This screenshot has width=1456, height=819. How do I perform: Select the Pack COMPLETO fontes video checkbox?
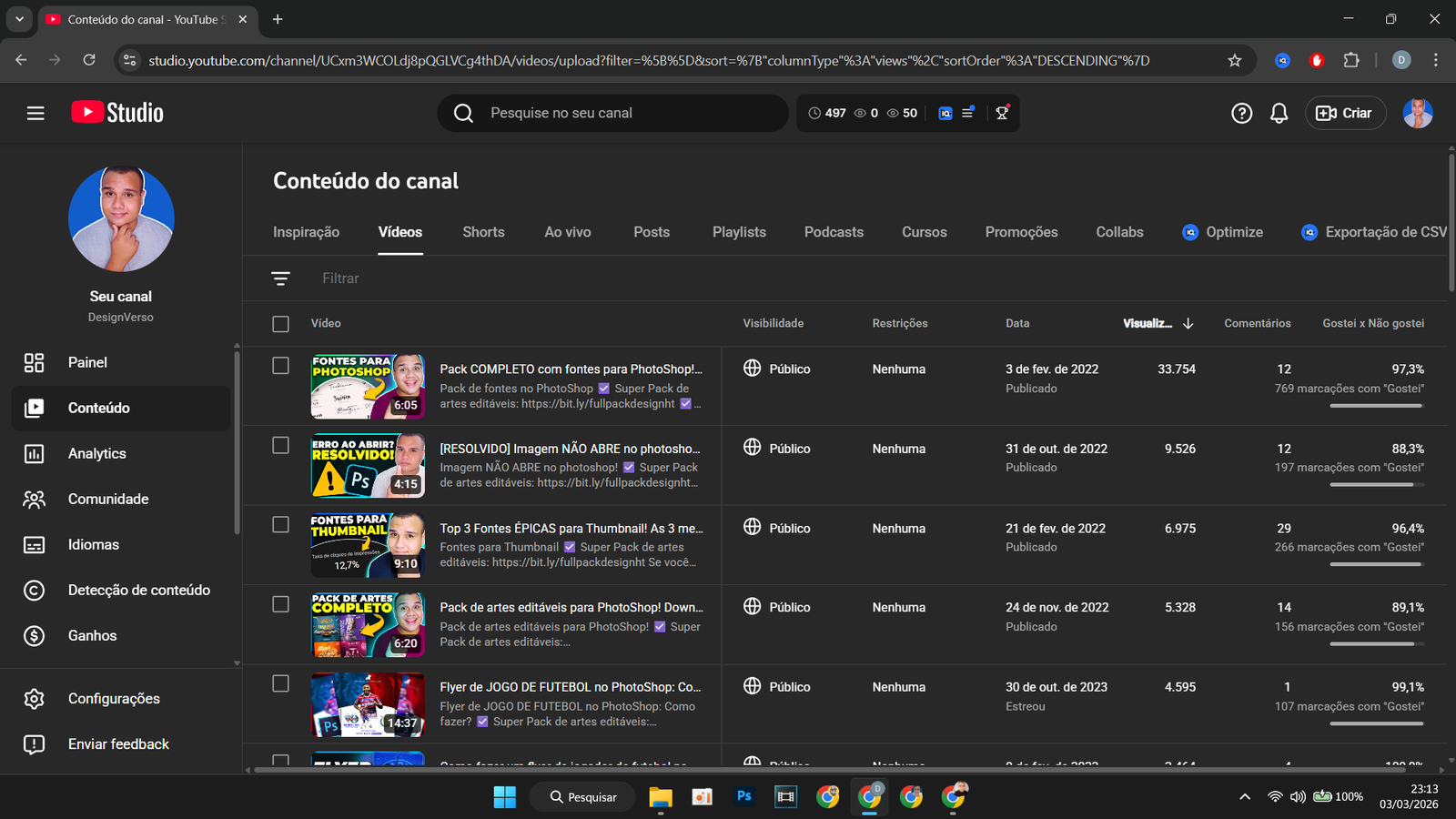pos(280,366)
